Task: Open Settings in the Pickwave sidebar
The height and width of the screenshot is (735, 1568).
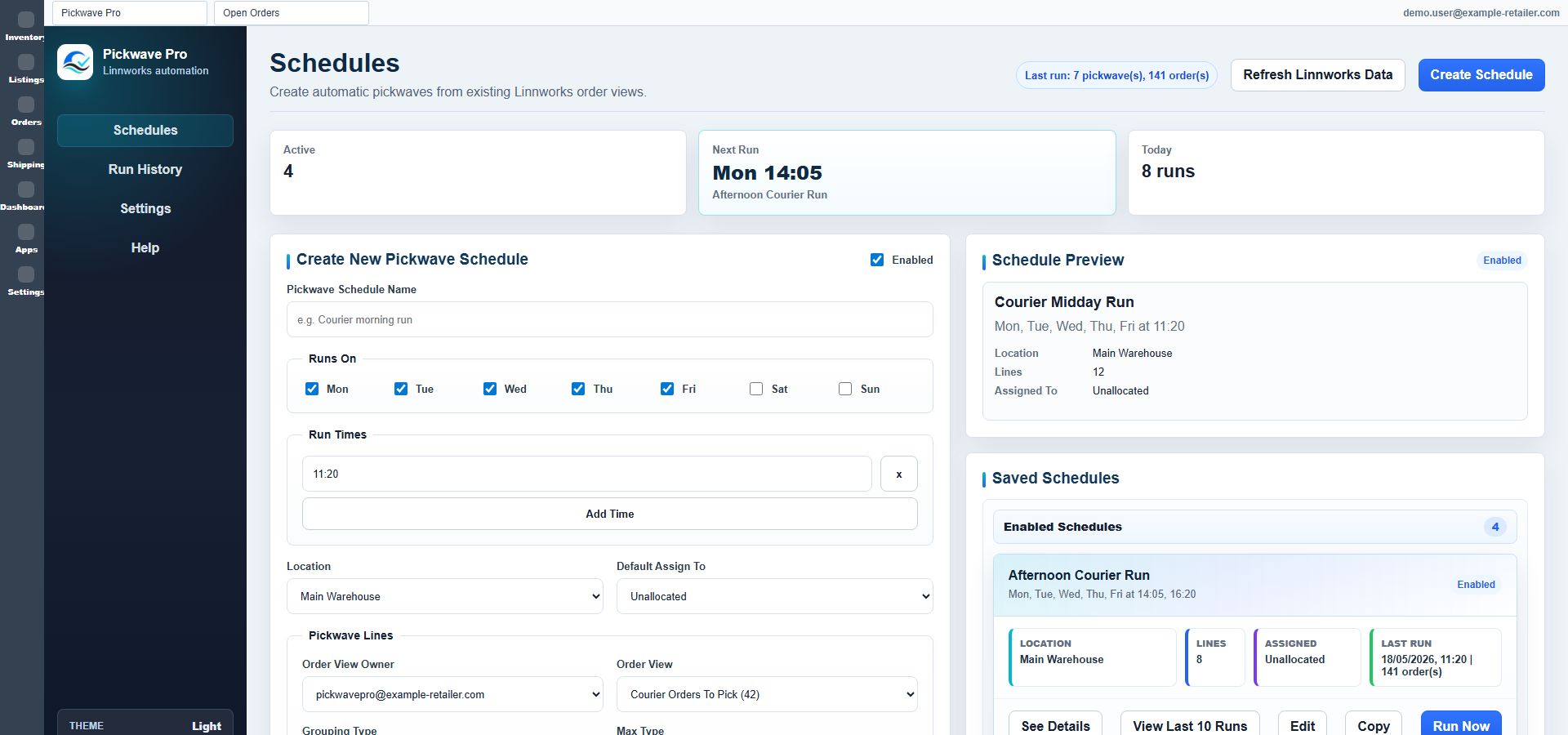Action: [145, 209]
